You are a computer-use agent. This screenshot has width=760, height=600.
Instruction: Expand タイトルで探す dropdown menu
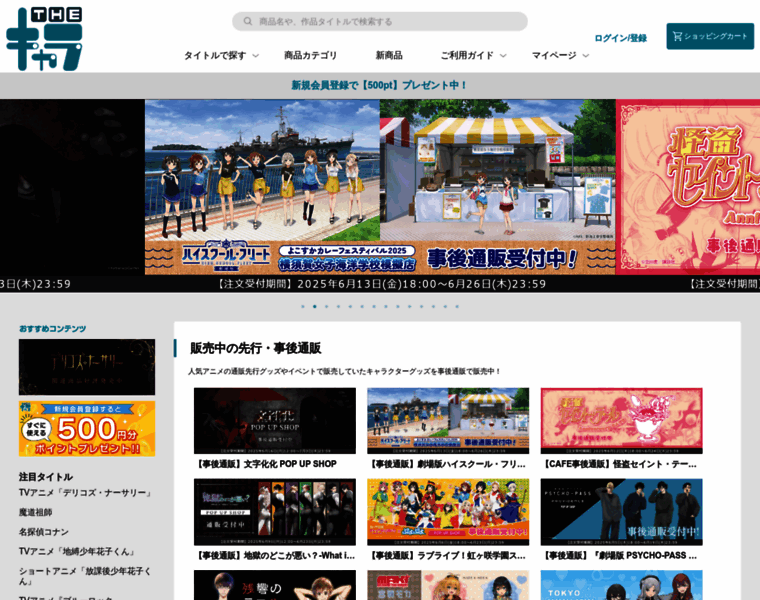pos(221,55)
